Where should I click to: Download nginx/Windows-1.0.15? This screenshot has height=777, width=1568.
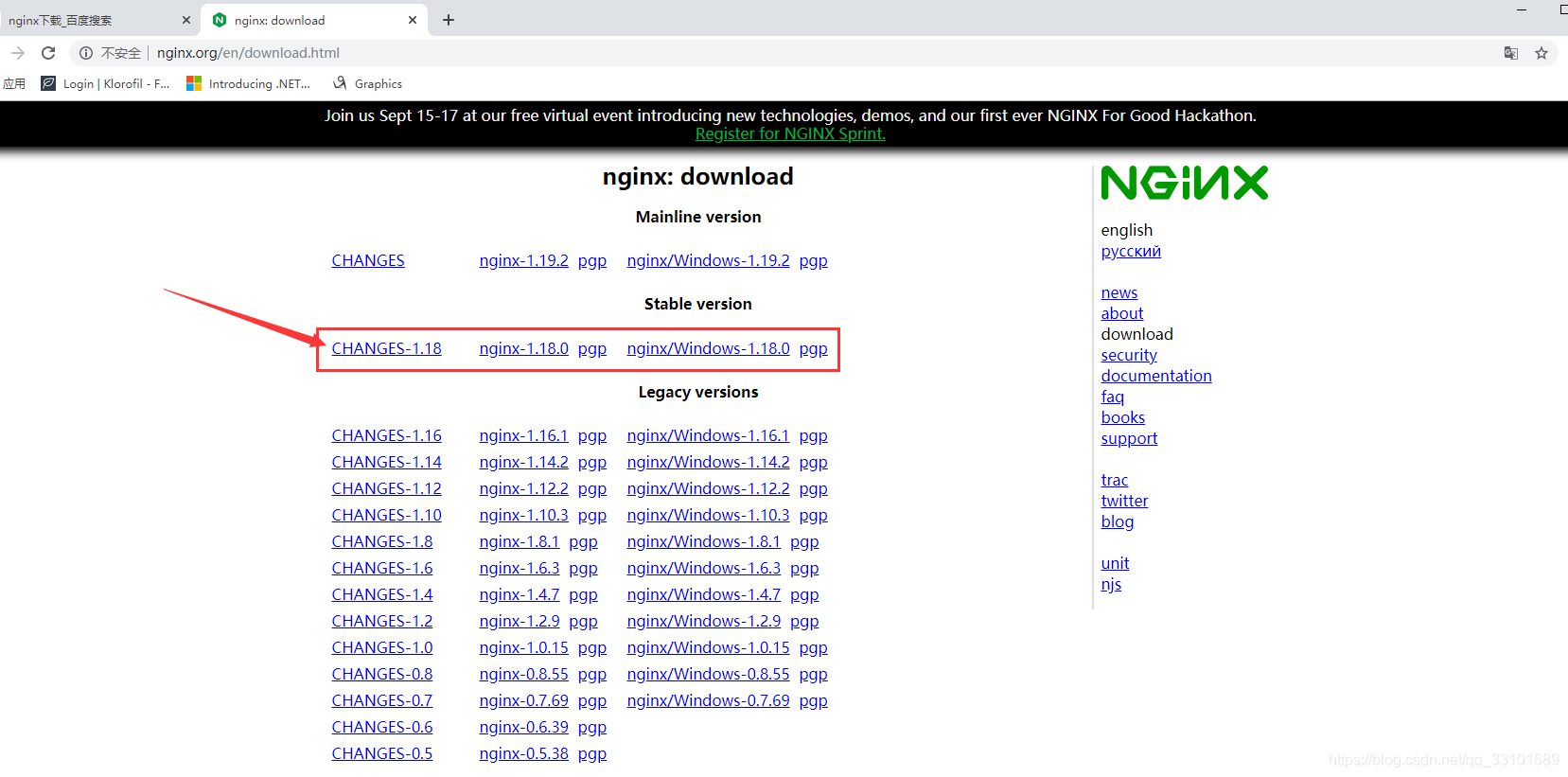(708, 647)
